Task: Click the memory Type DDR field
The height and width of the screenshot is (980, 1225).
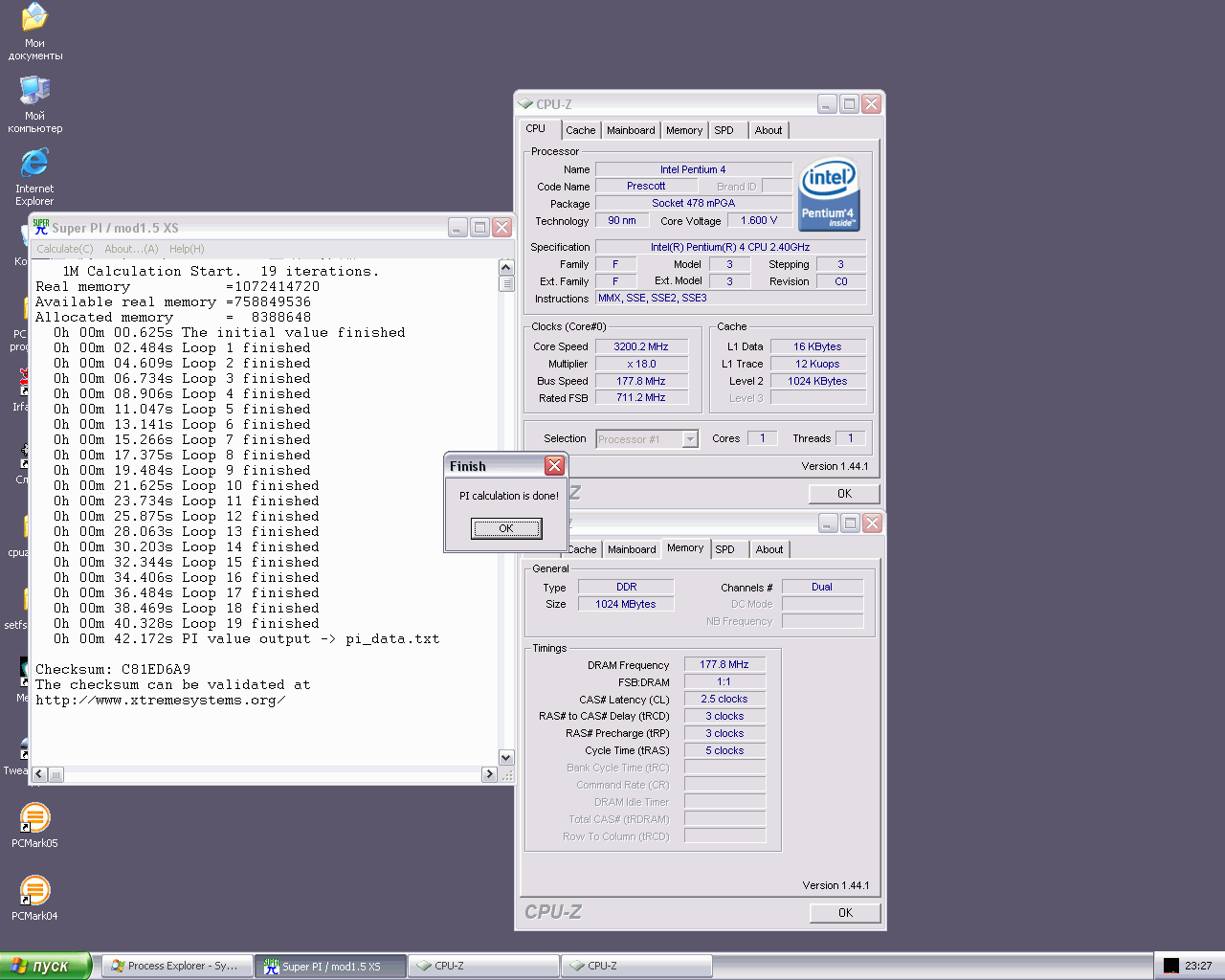Action: pos(627,587)
